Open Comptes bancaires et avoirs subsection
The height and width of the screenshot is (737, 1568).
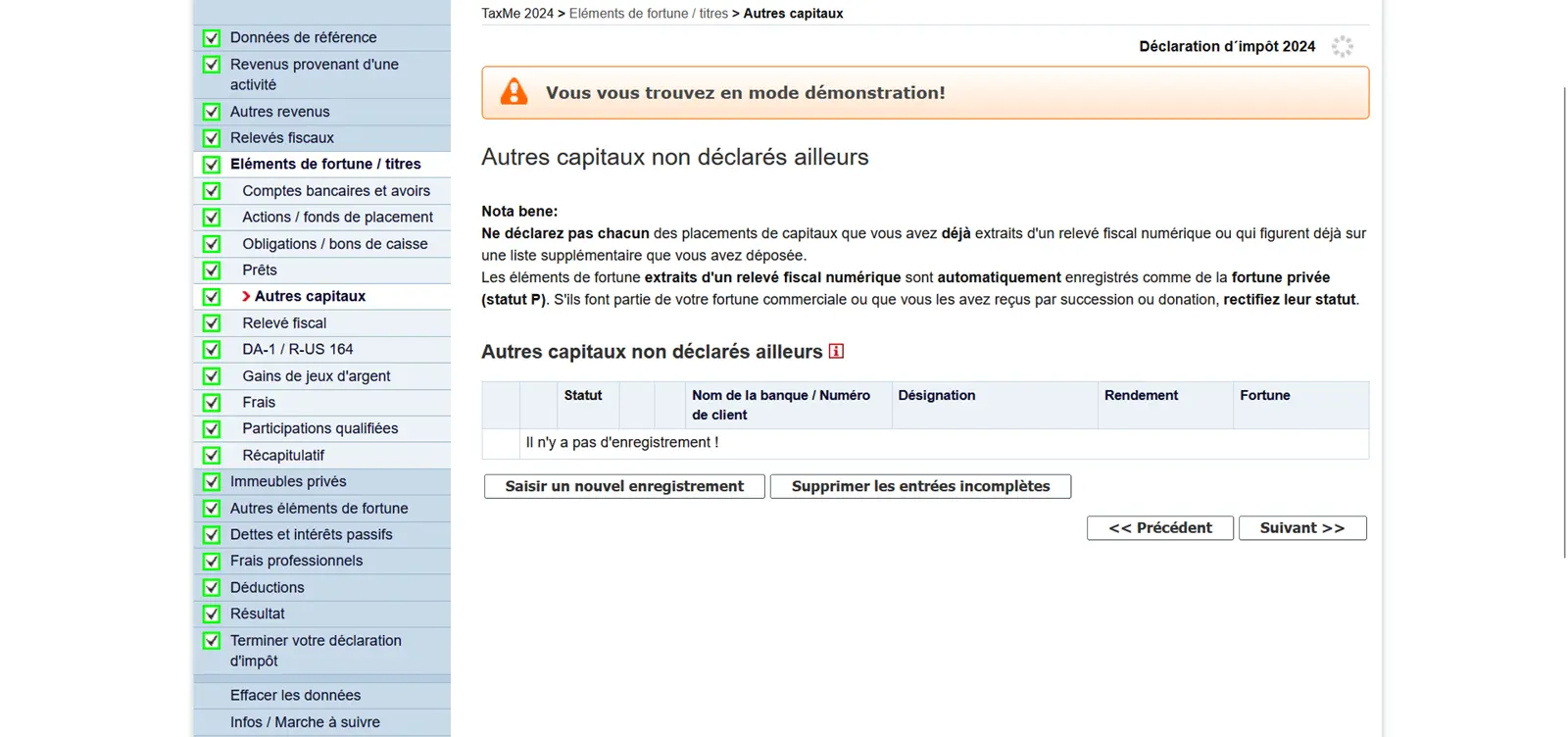336,191
